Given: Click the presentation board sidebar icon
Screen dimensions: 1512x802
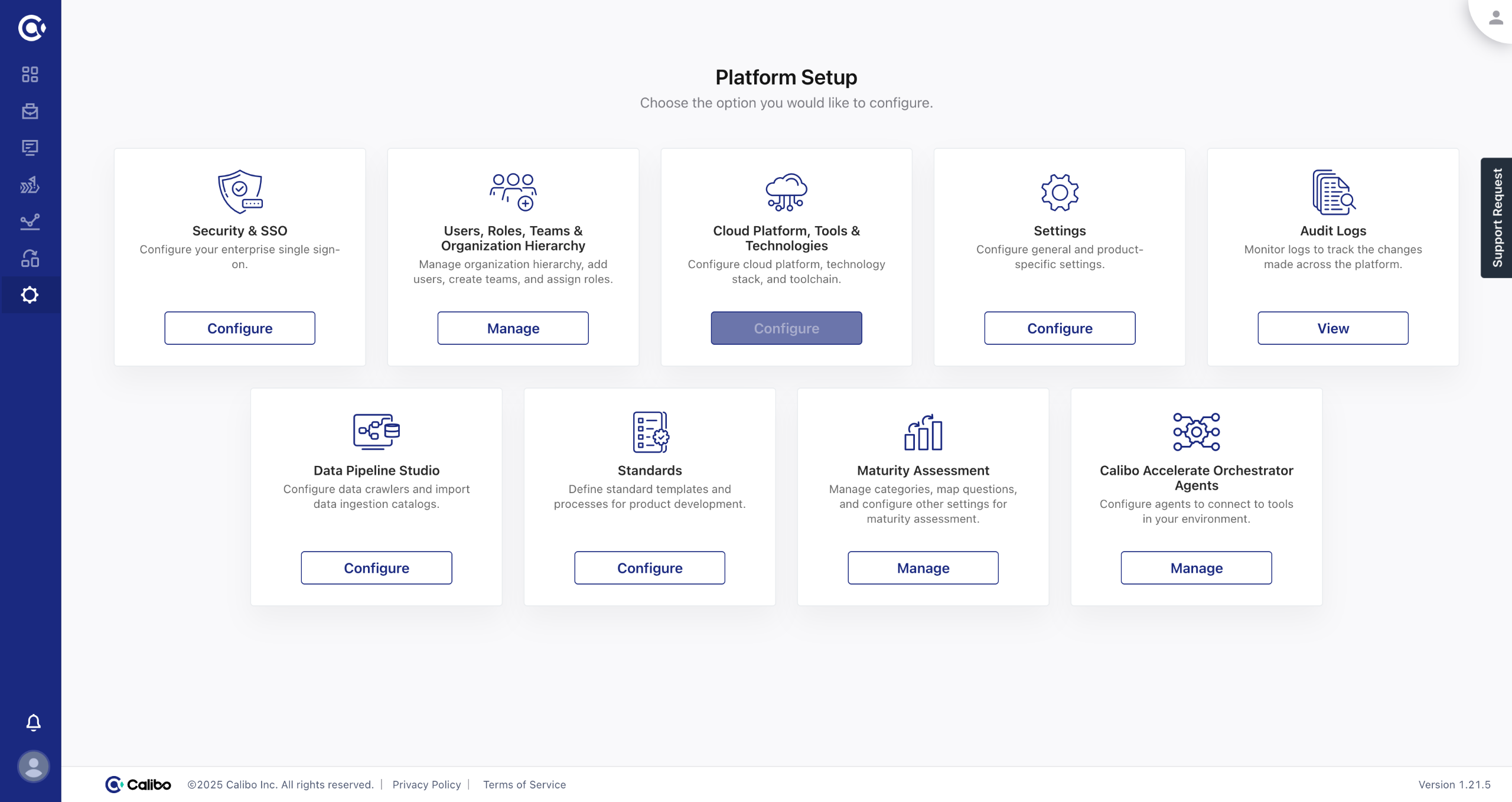Looking at the screenshot, I should pos(30,148).
